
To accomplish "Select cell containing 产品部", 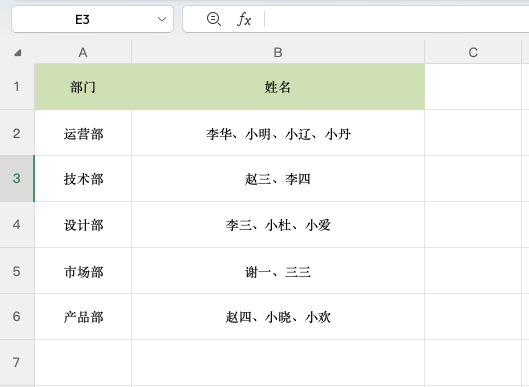I will pyautogui.click(x=83, y=316).
